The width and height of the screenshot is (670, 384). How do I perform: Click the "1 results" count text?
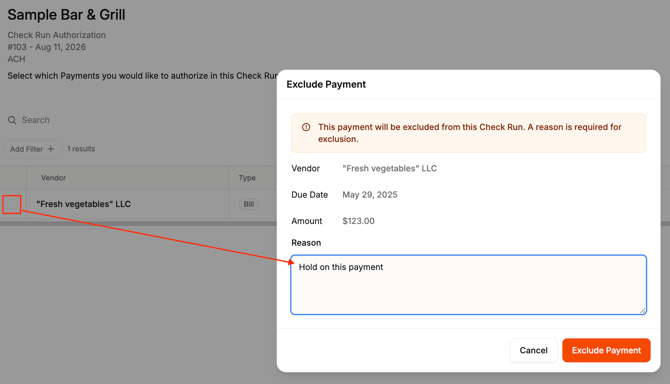click(81, 149)
